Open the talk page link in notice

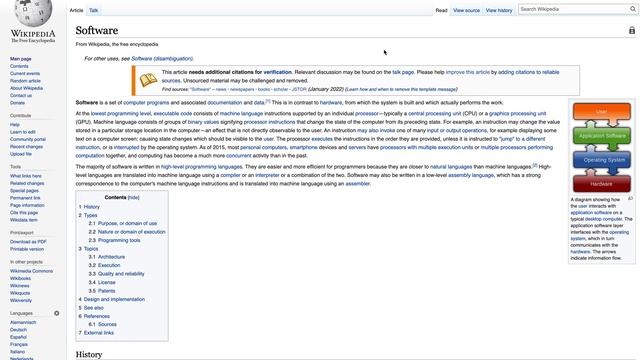click(403, 72)
